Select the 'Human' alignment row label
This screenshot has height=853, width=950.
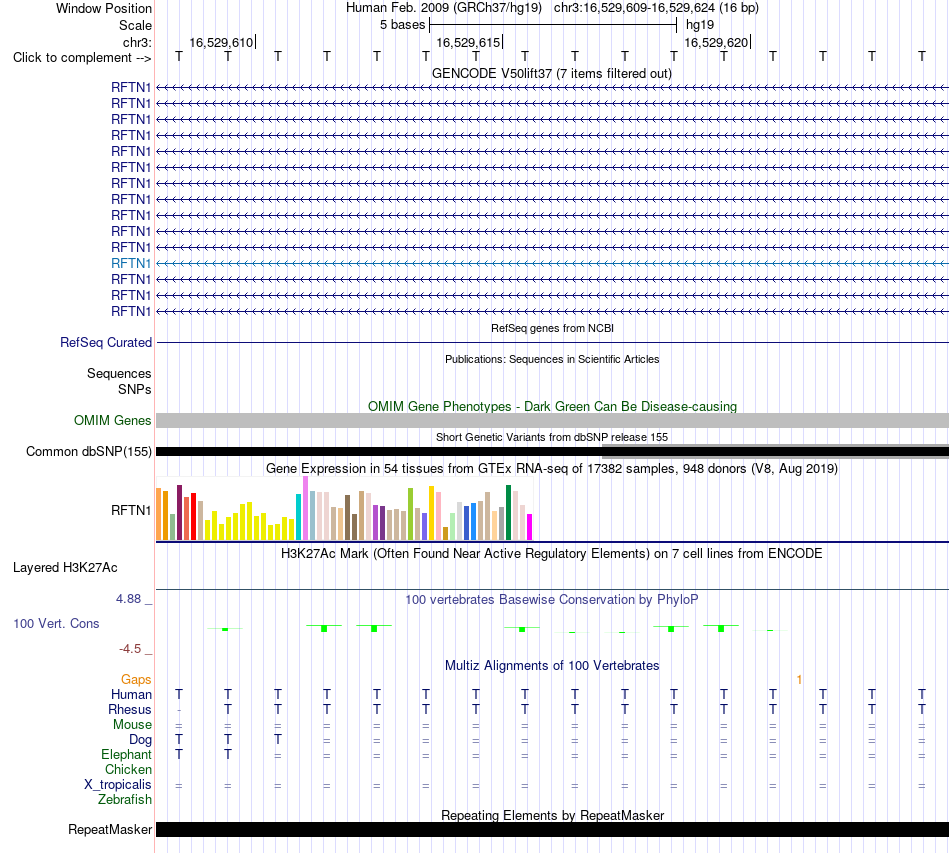[x=131, y=694]
